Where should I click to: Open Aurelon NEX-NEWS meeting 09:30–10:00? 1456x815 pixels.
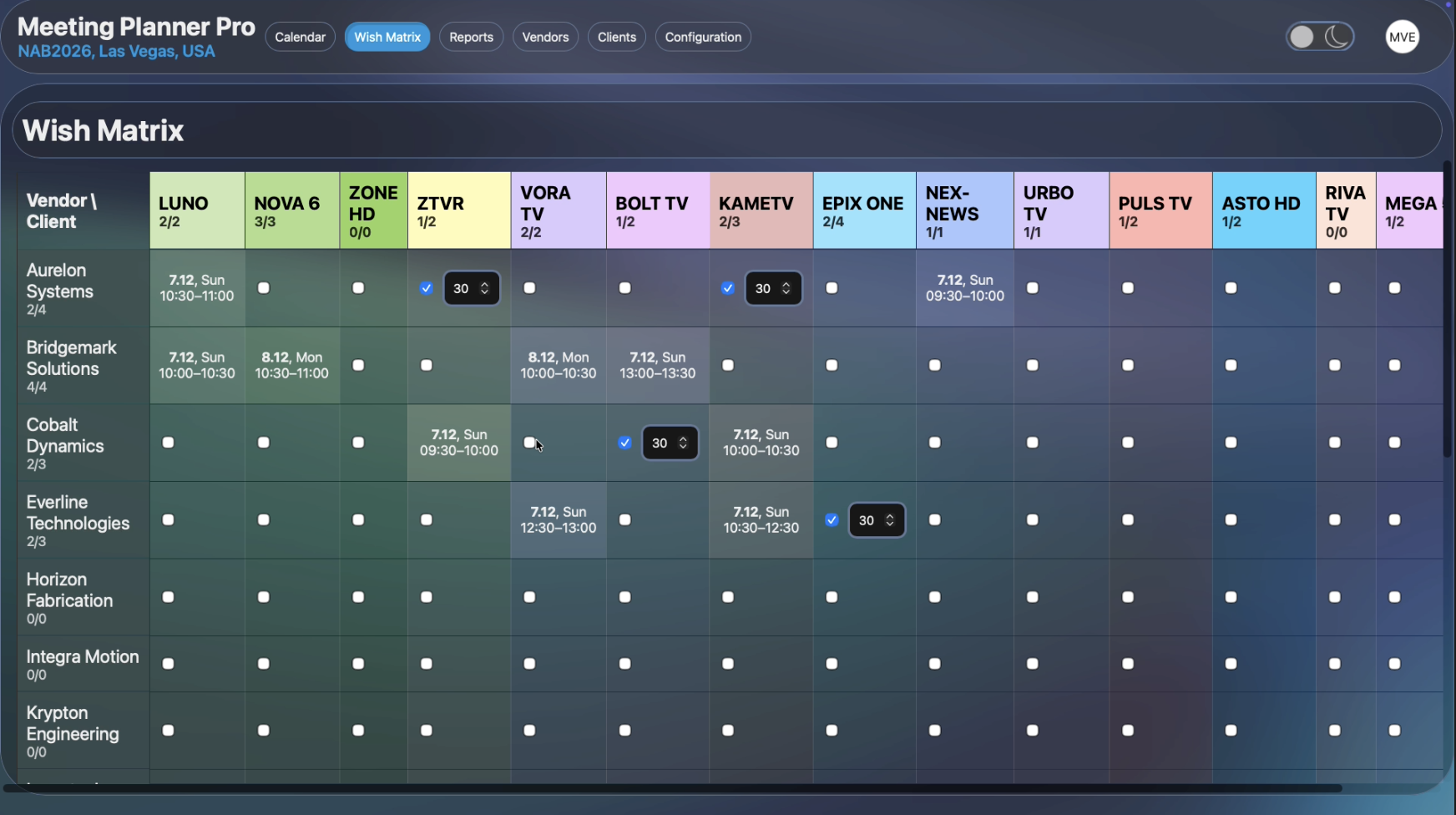pyautogui.click(x=965, y=288)
